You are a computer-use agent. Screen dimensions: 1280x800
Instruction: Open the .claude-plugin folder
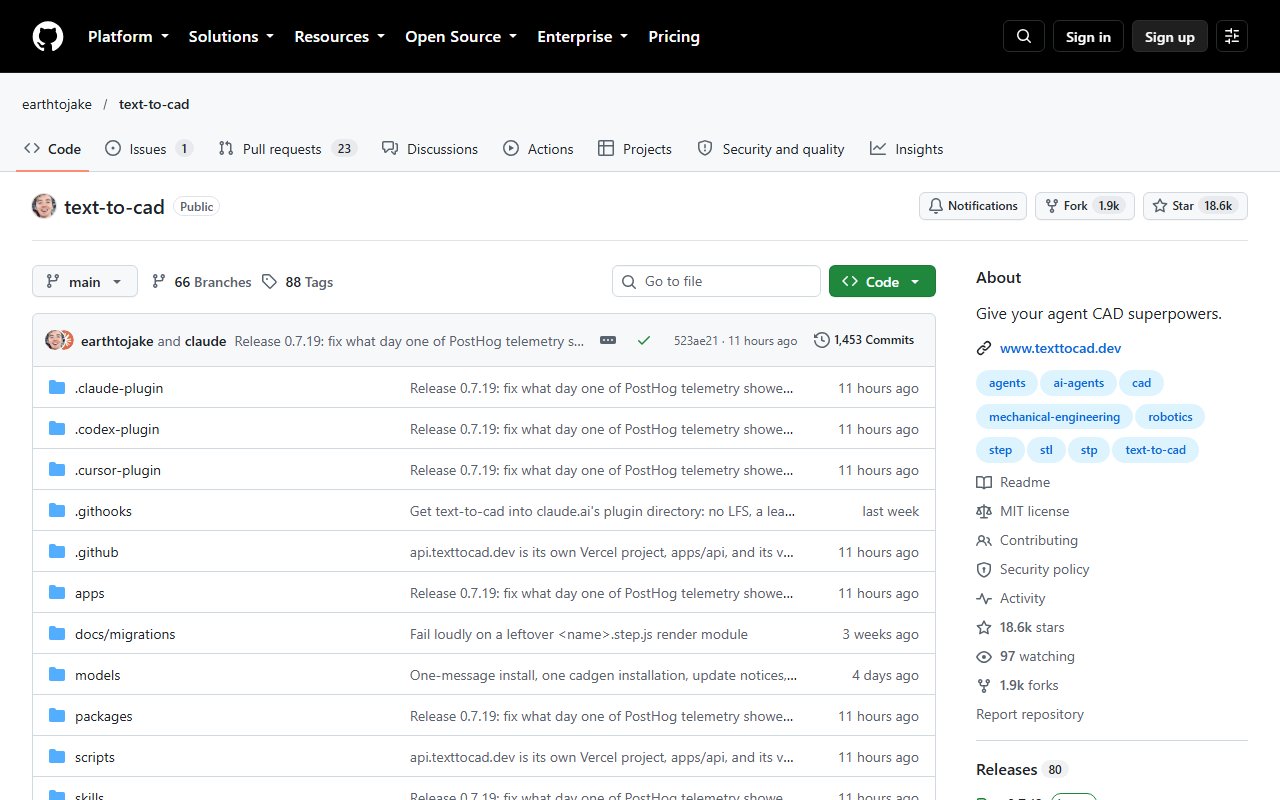(119, 388)
